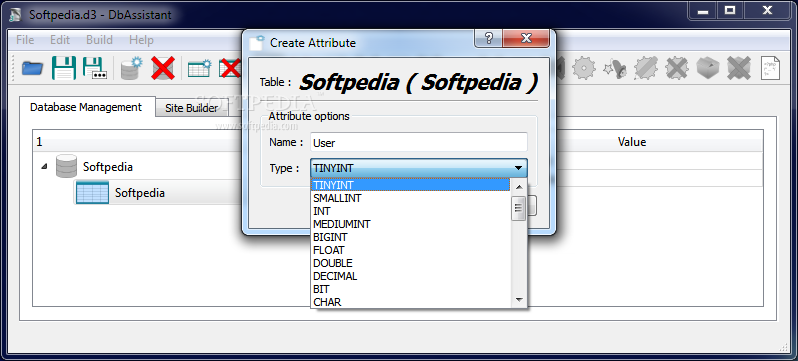Click the grey package box icon
The width and height of the screenshot is (798, 361).
point(708,68)
